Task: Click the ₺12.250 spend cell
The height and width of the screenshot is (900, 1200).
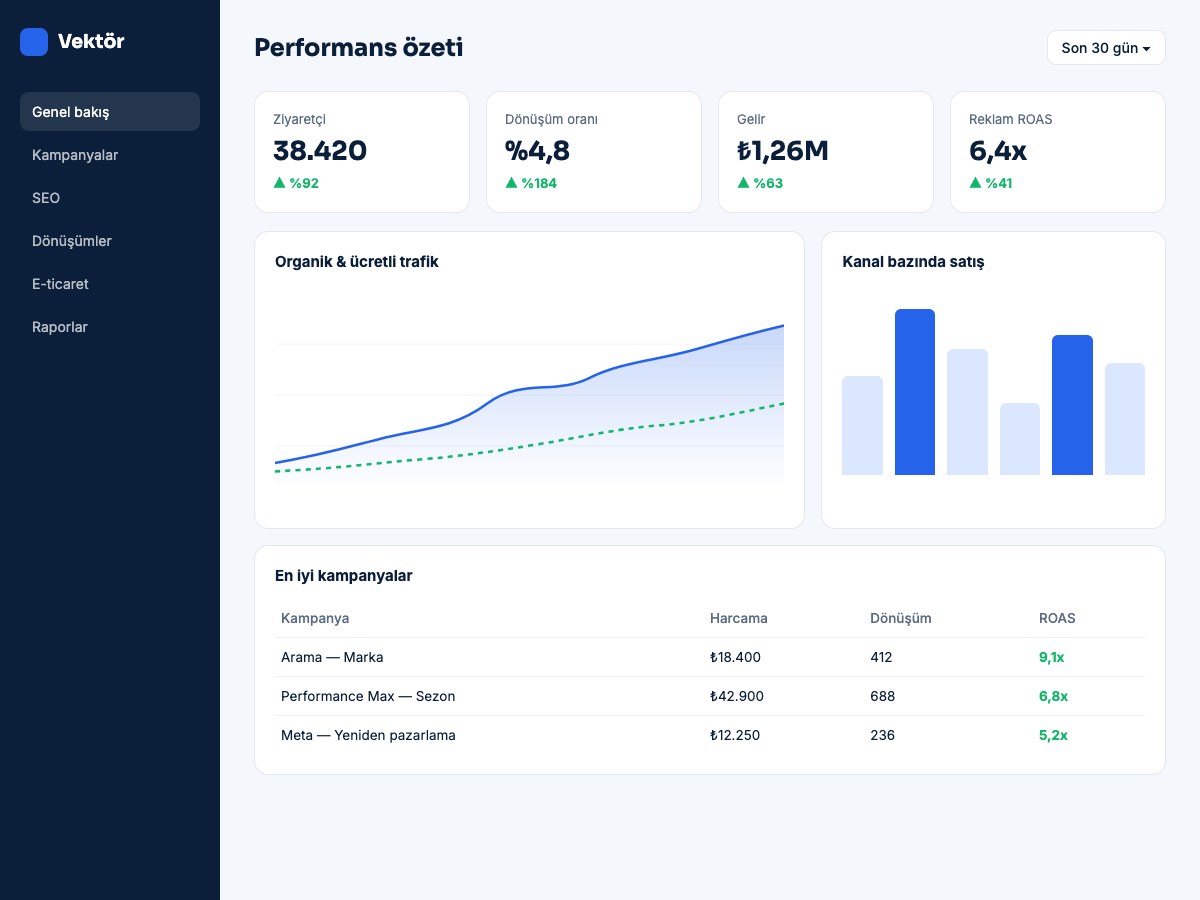Action: tap(735, 735)
